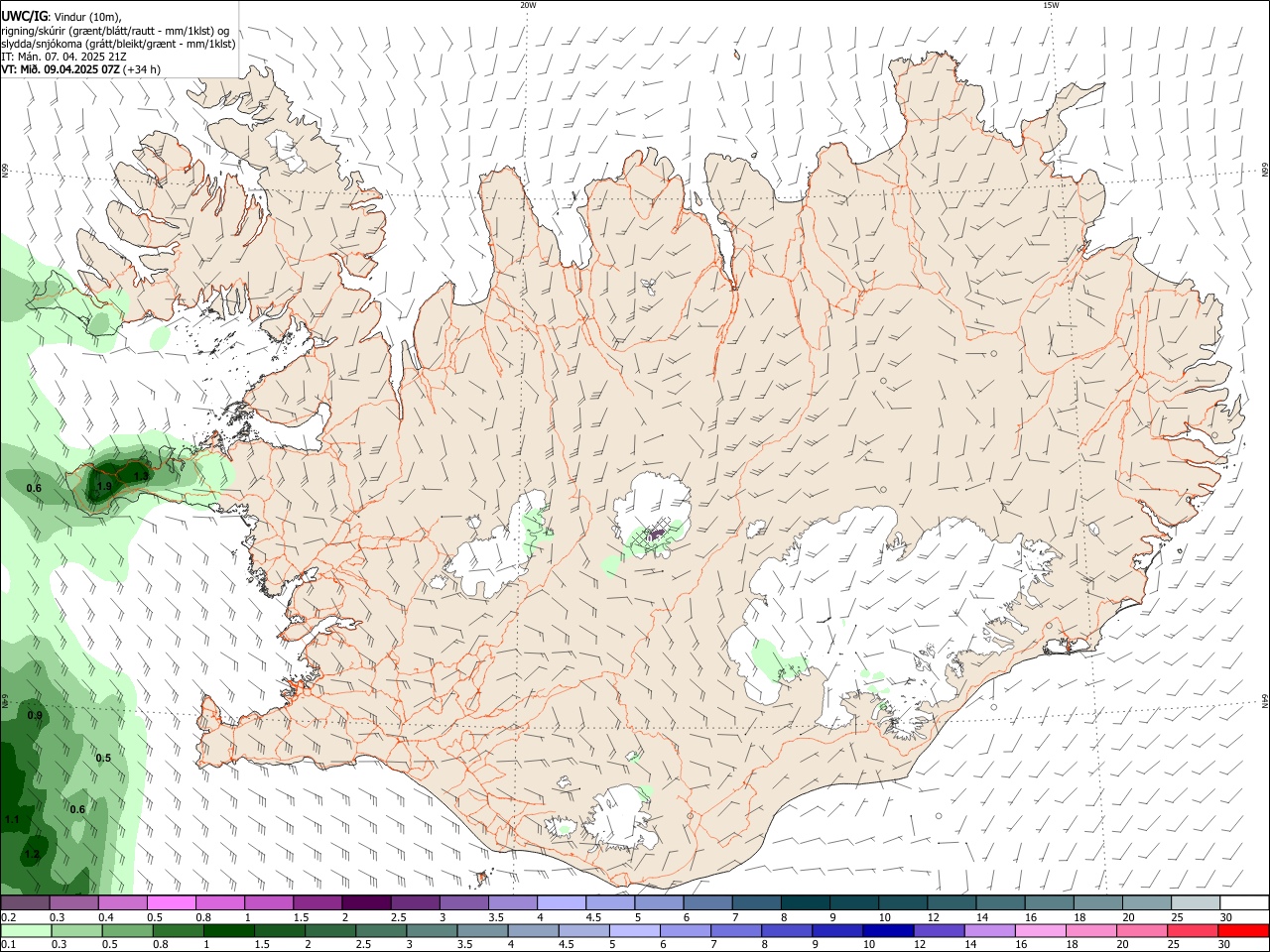Click the 20W longitude label
The image size is (1270, 952).
528,5
